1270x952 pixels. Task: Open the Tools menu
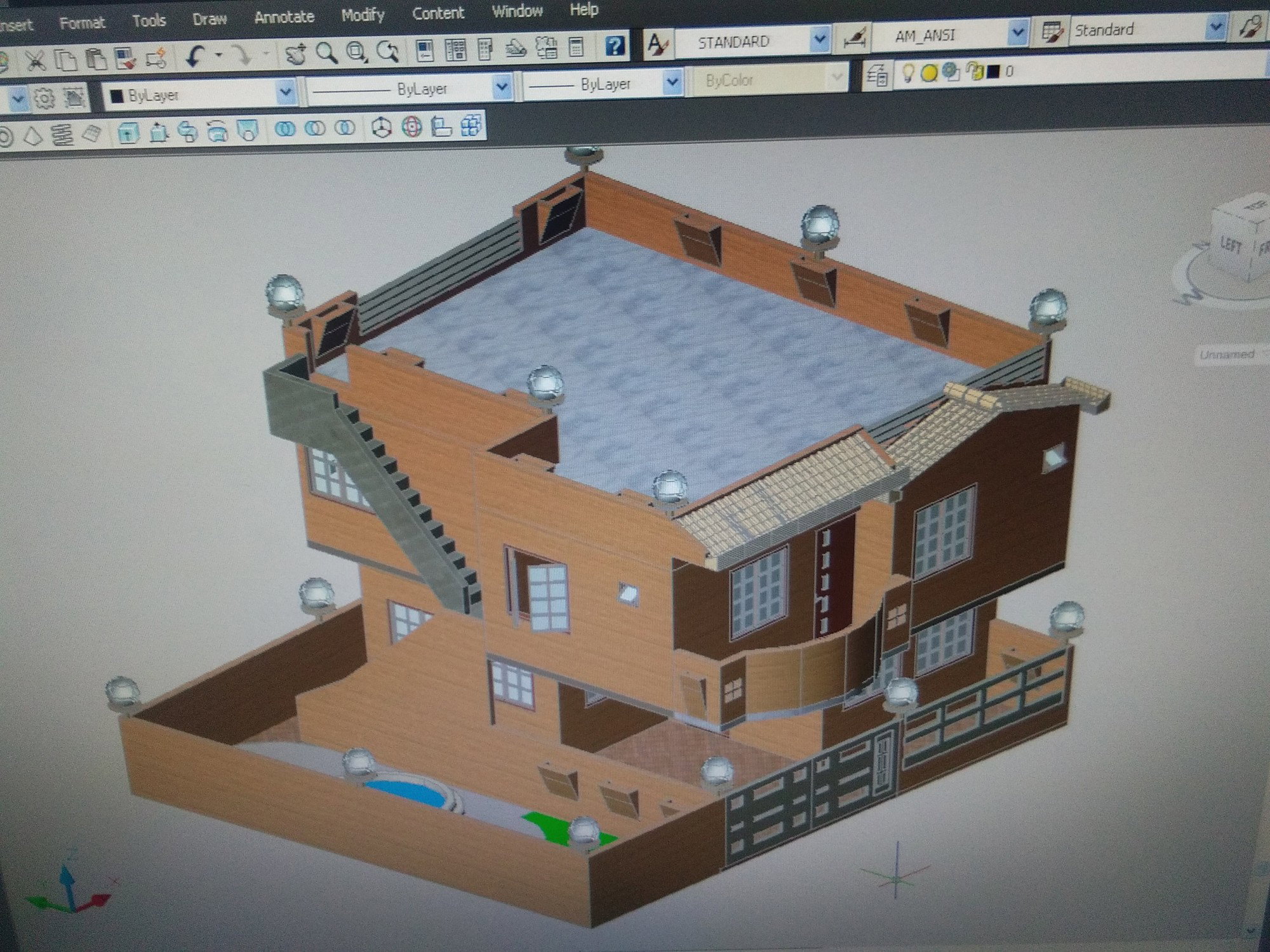point(149,21)
